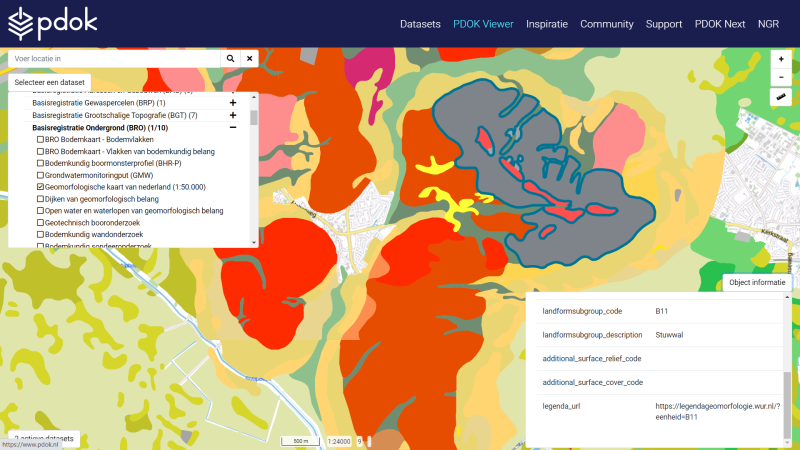Collapse Basisregistratie Ondergrond (BRO) minus
Viewport: 800px width, 450px height.
(233, 128)
